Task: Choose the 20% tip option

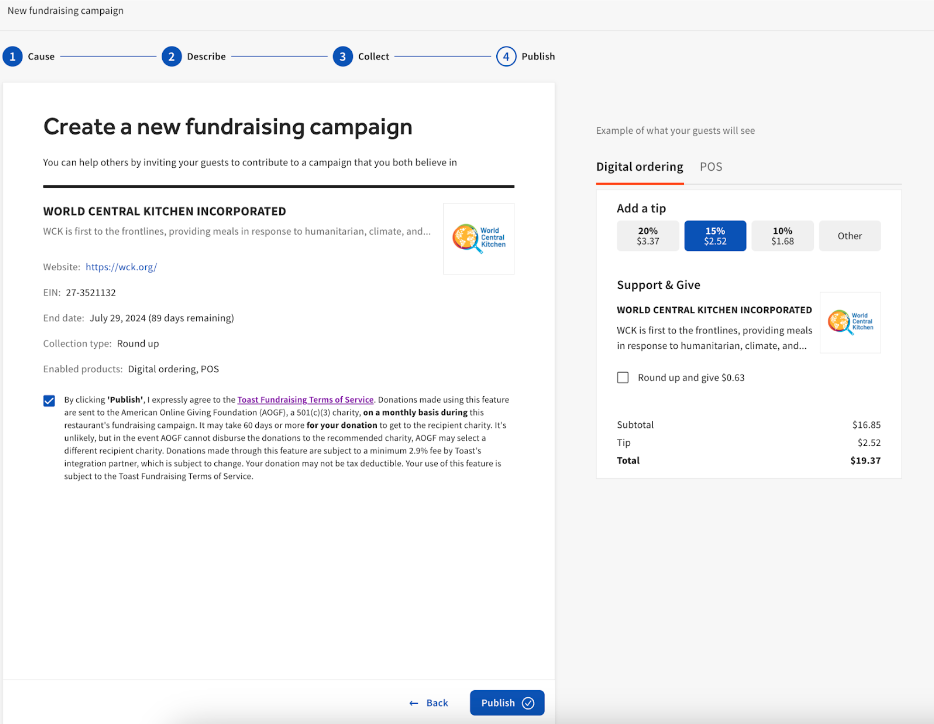Action: [x=648, y=236]
